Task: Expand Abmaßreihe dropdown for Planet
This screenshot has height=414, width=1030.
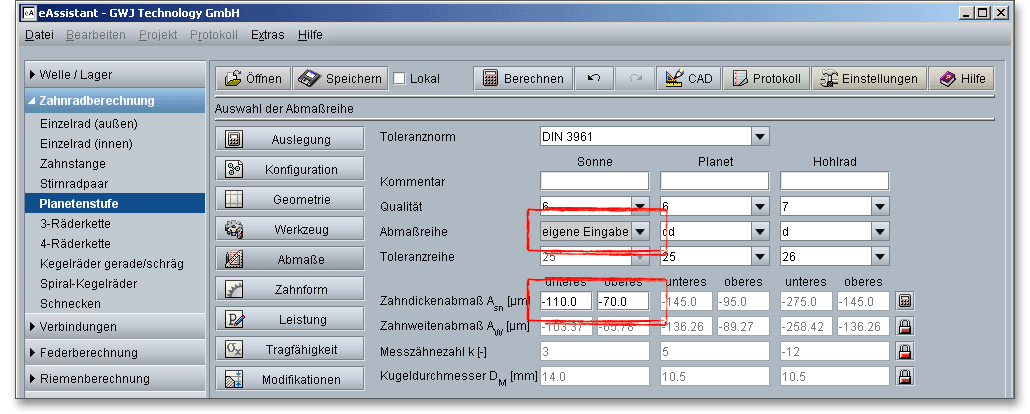Action: point(760,231)
